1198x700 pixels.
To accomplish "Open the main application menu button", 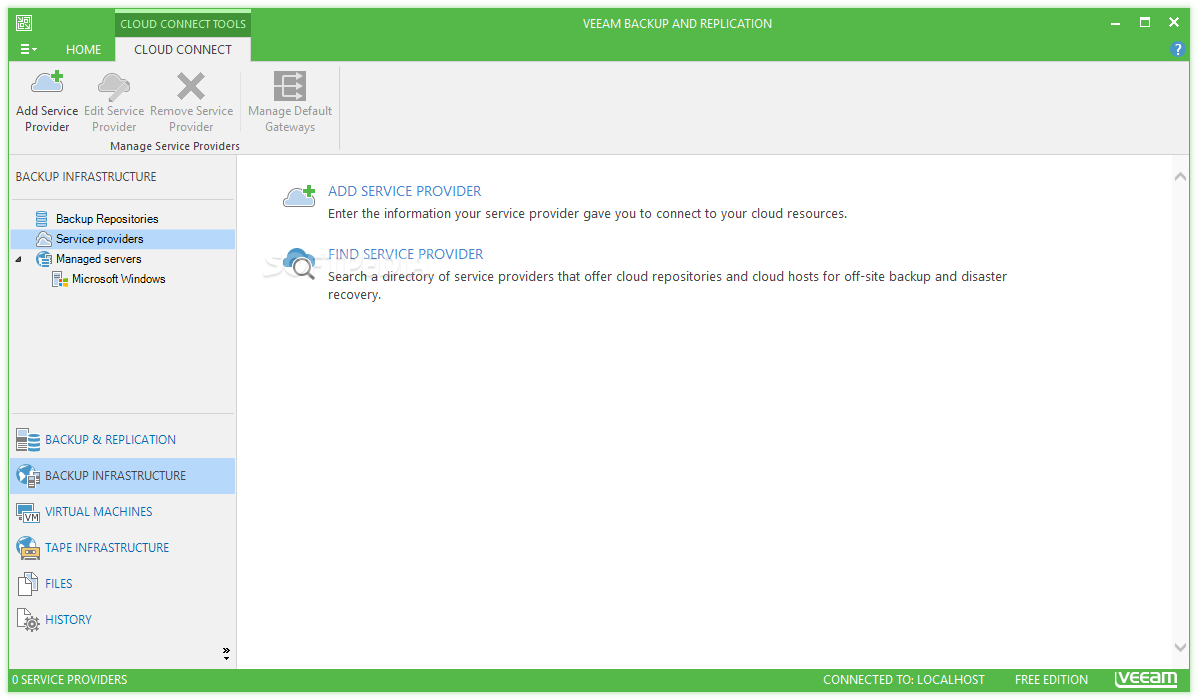I will pos(28,49).
